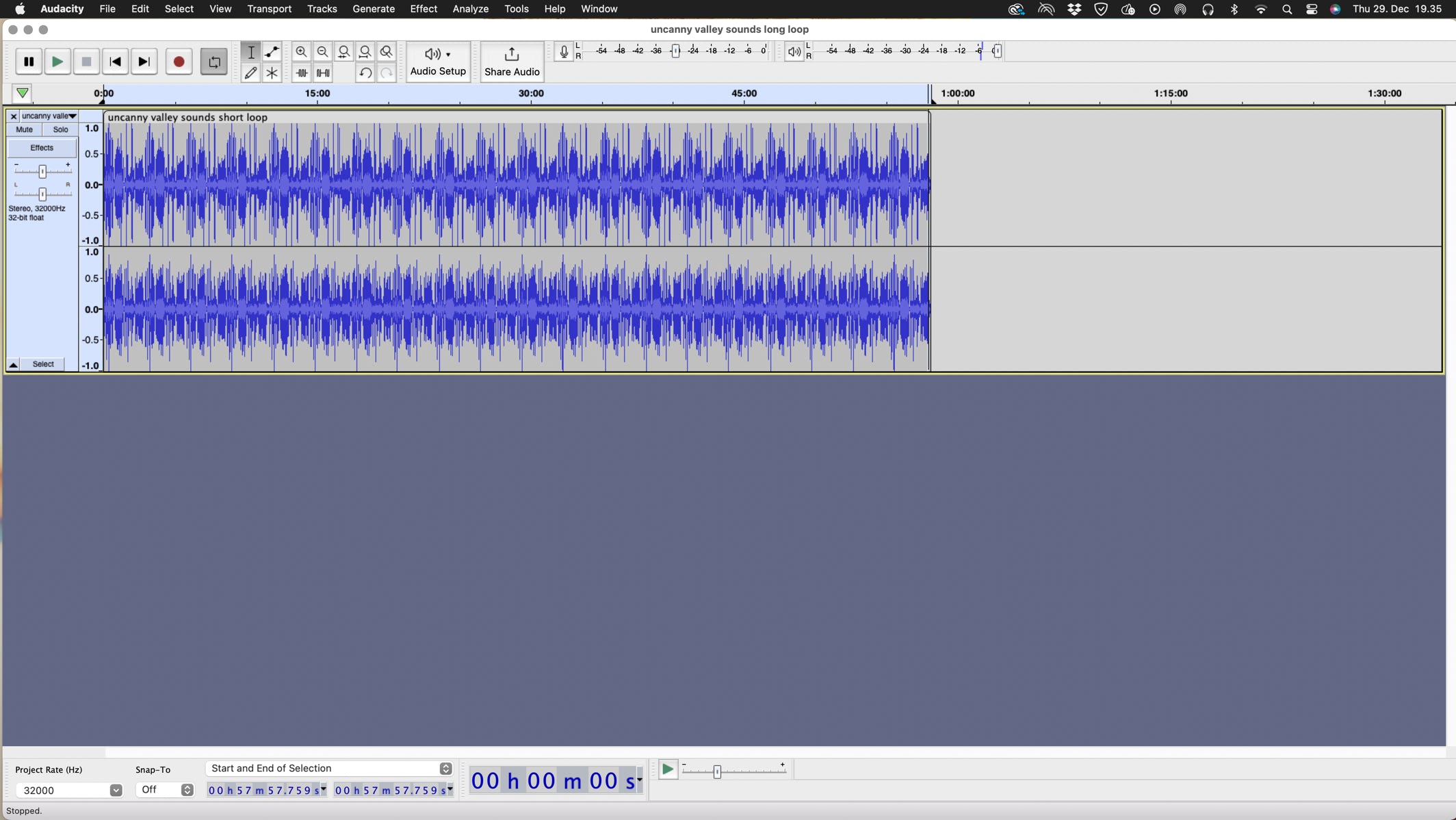Open the Snap-To dropdown
Screen dimensions: 1456x820
click(x=187, y=791)
